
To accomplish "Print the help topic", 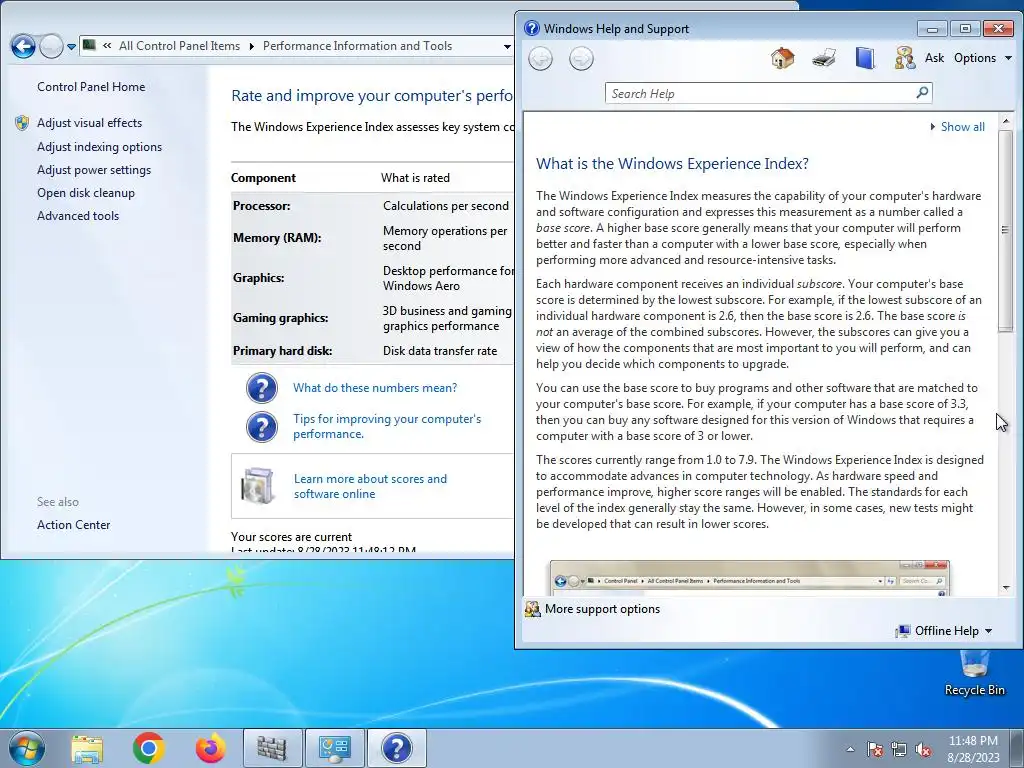I will pyautogui.click(x=824, y=58).
